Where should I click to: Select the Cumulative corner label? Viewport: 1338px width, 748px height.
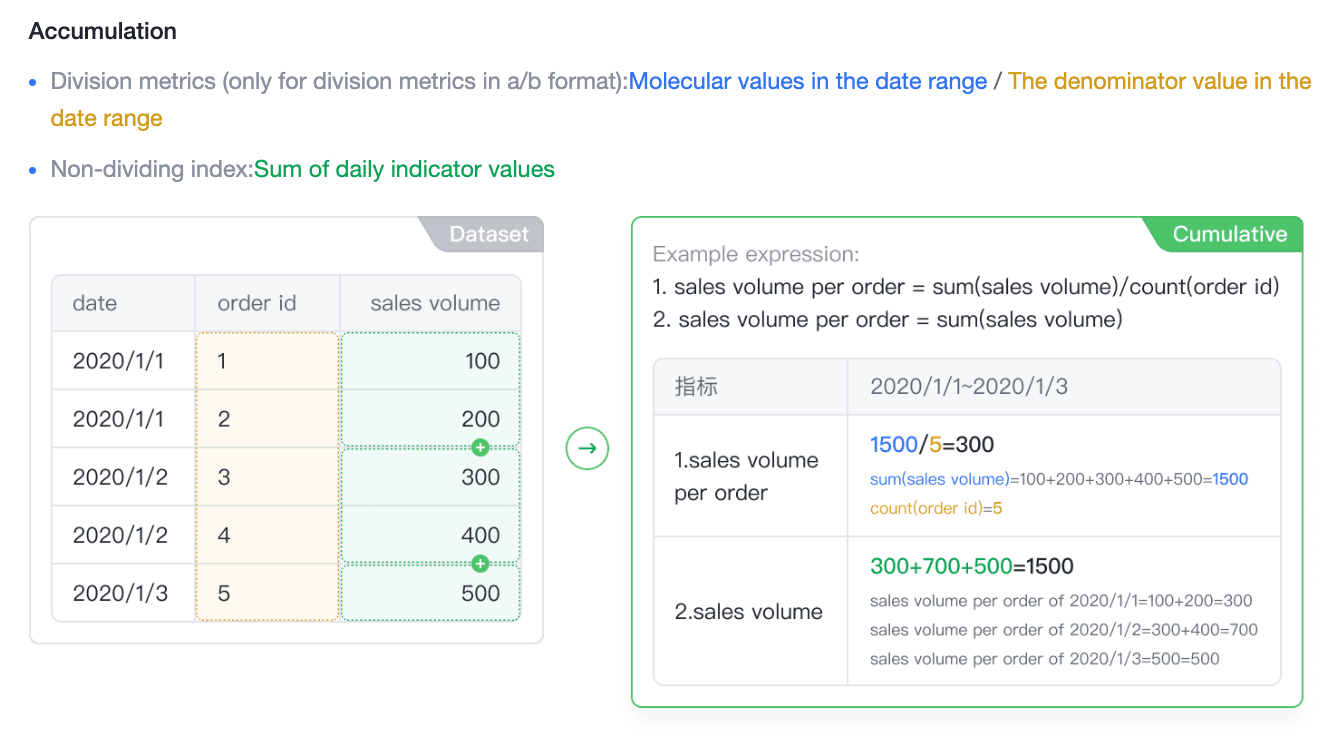(1229, 234)
